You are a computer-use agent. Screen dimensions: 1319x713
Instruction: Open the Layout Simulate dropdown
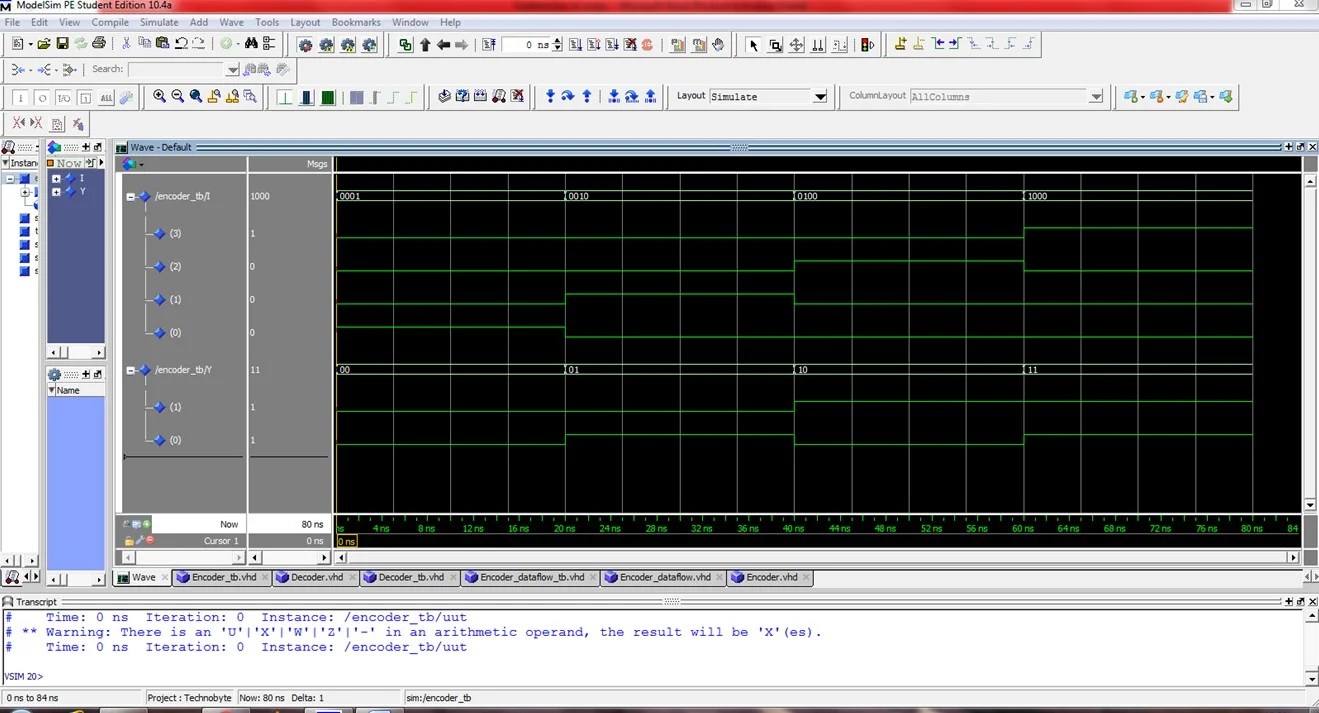(x=820, y=97)
